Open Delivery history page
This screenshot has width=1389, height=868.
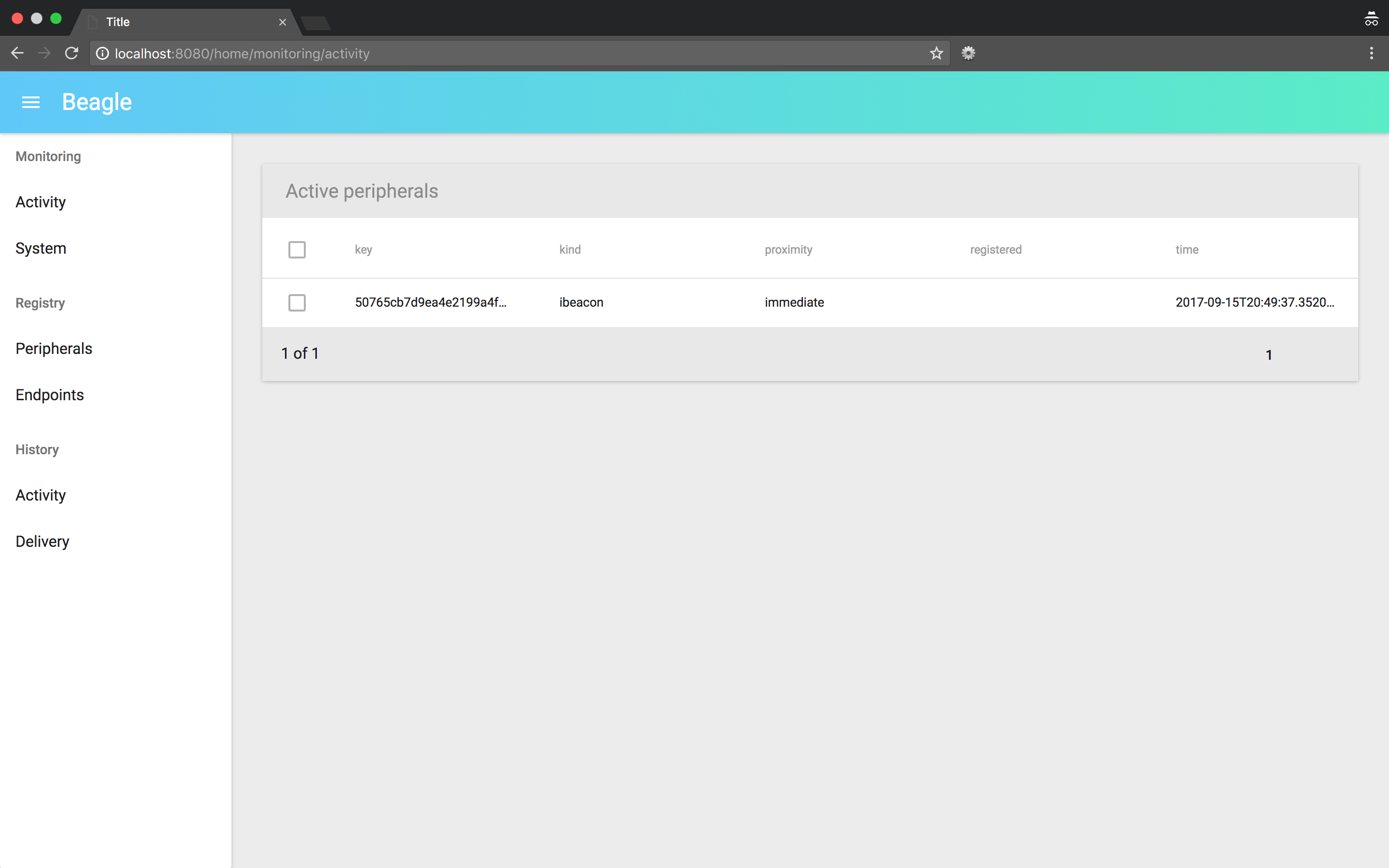[42, 542]
